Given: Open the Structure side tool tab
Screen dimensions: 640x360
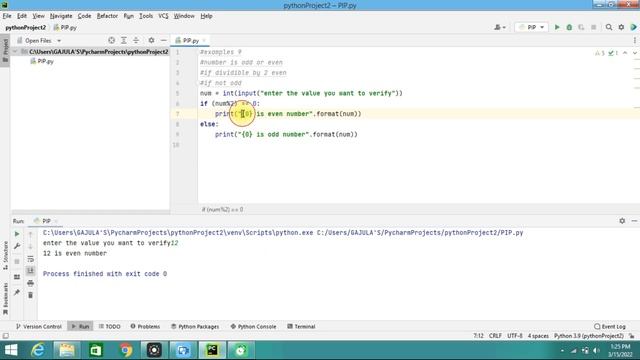Looking at the screenshot, I should 5,255.
